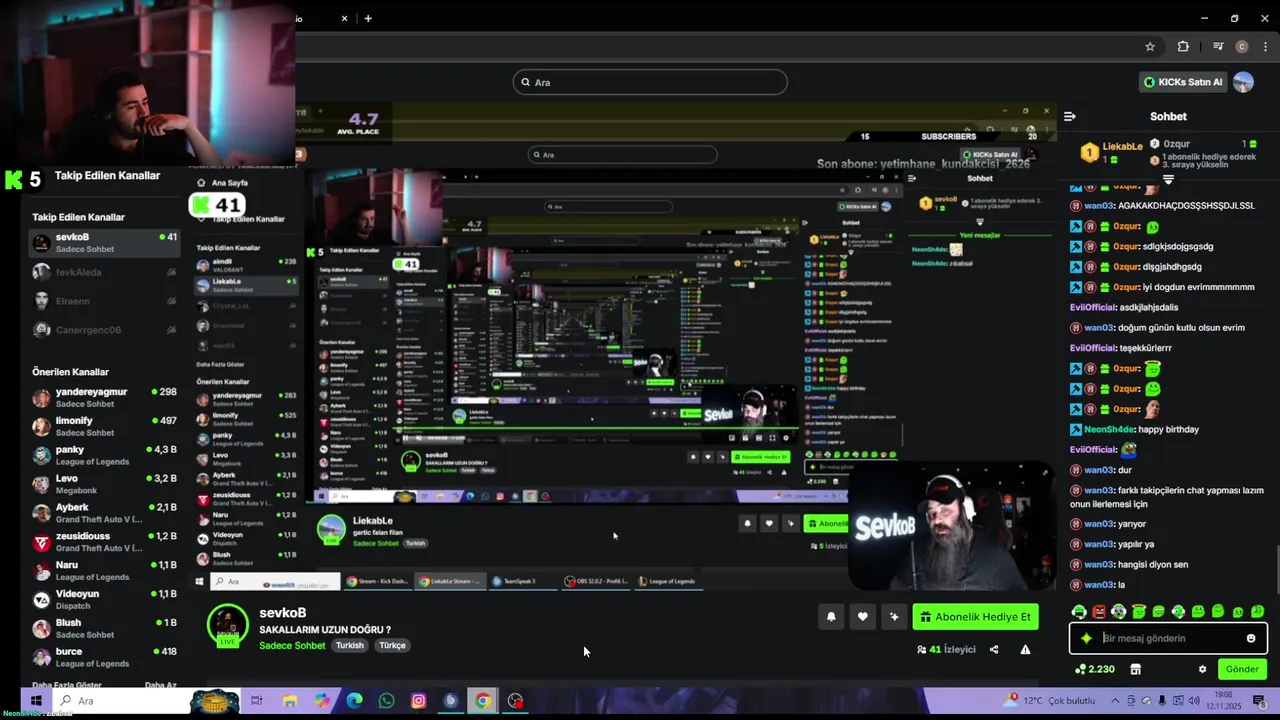The image size is (1280, 720).
Task: Open Levo Megabonk channel
Action: click(104, 484)
